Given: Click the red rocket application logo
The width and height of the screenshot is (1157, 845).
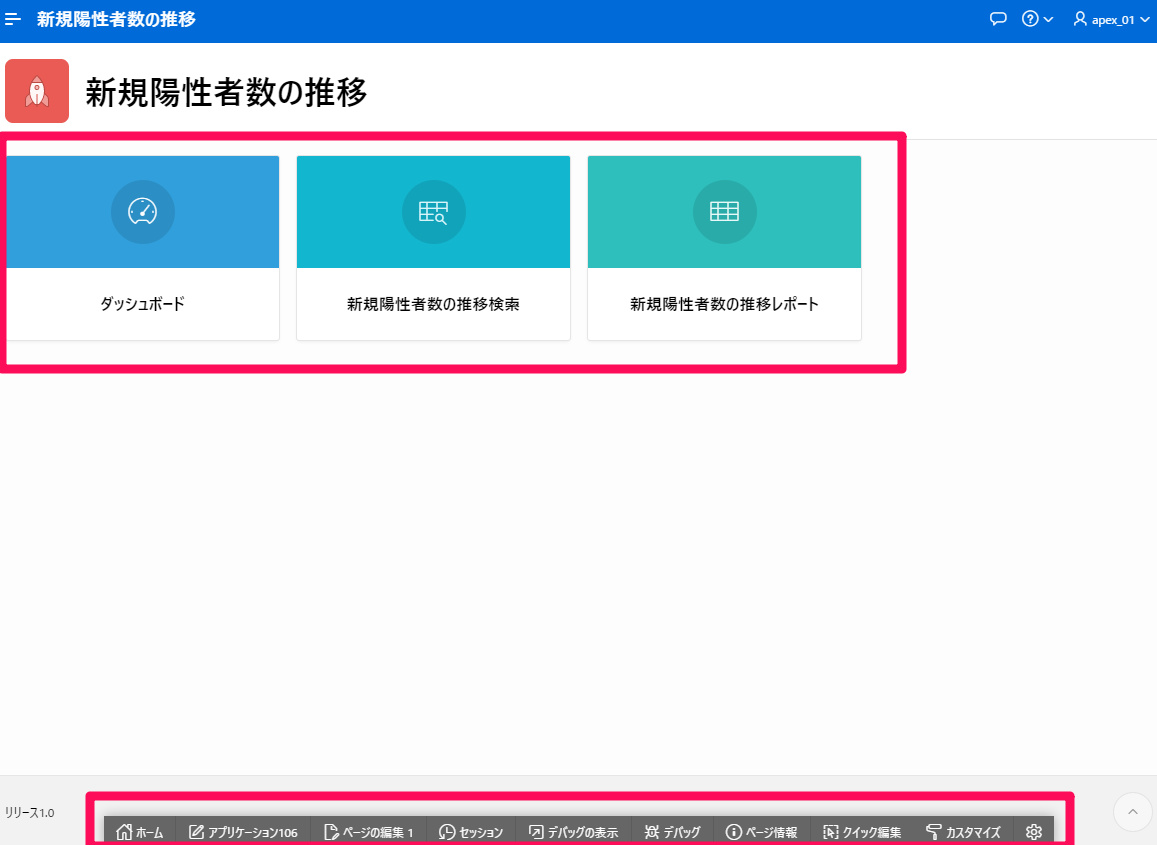Looking at the screenshot, I should pos(37,91).
